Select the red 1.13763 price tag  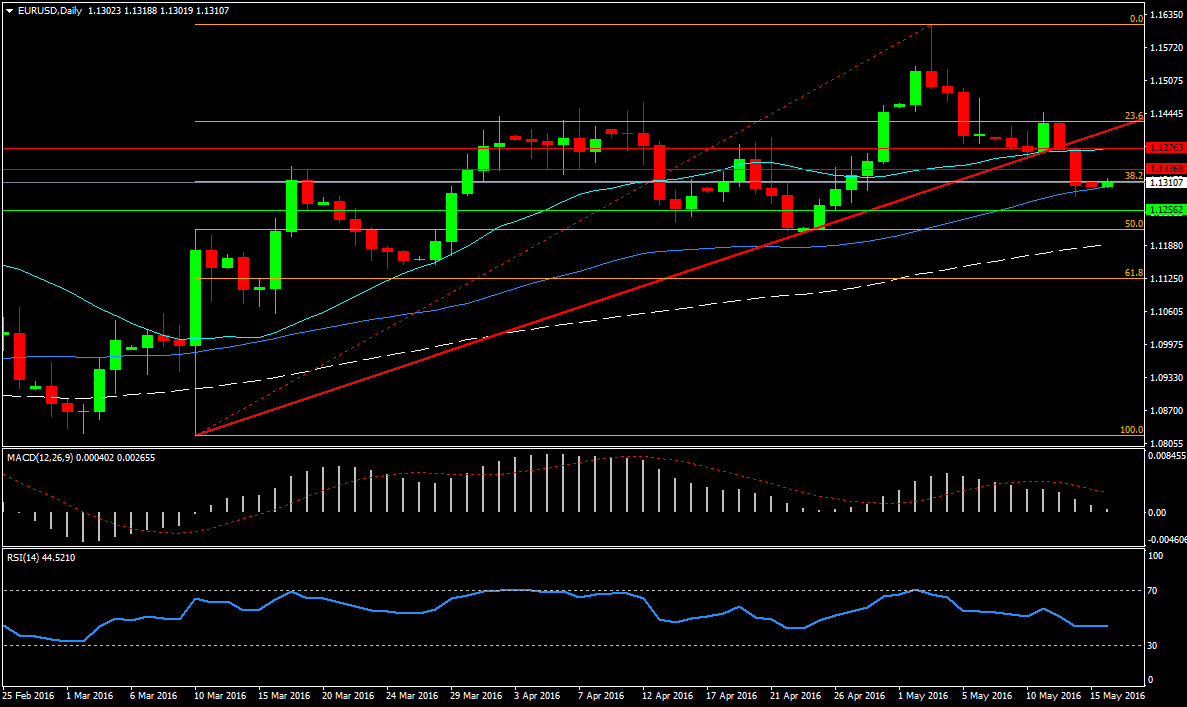click(x=1166, y=148)
